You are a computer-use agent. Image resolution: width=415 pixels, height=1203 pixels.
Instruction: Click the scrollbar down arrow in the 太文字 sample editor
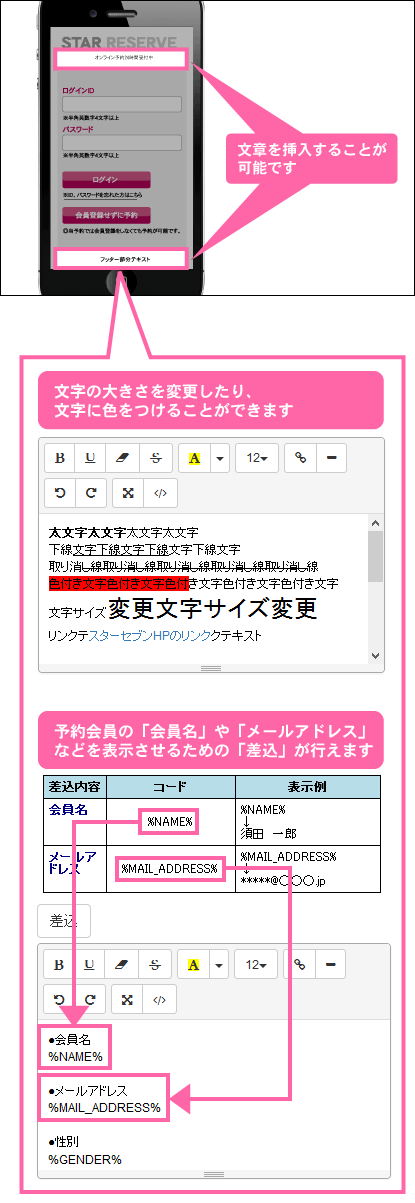click(x=376, y=655)
